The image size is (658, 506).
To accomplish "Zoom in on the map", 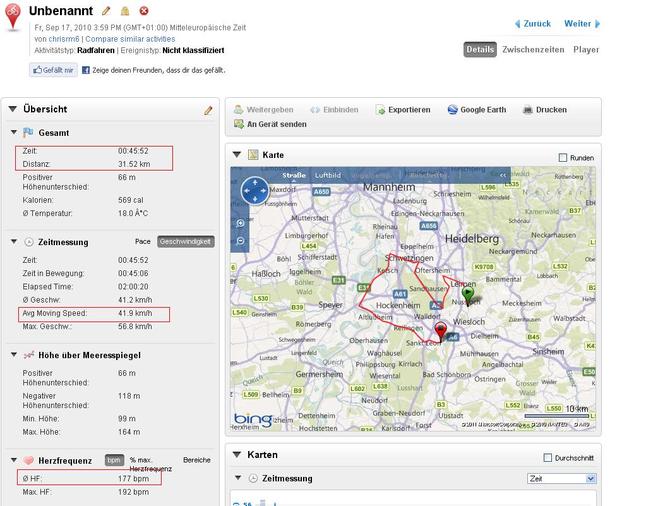I will coord(241,223).
